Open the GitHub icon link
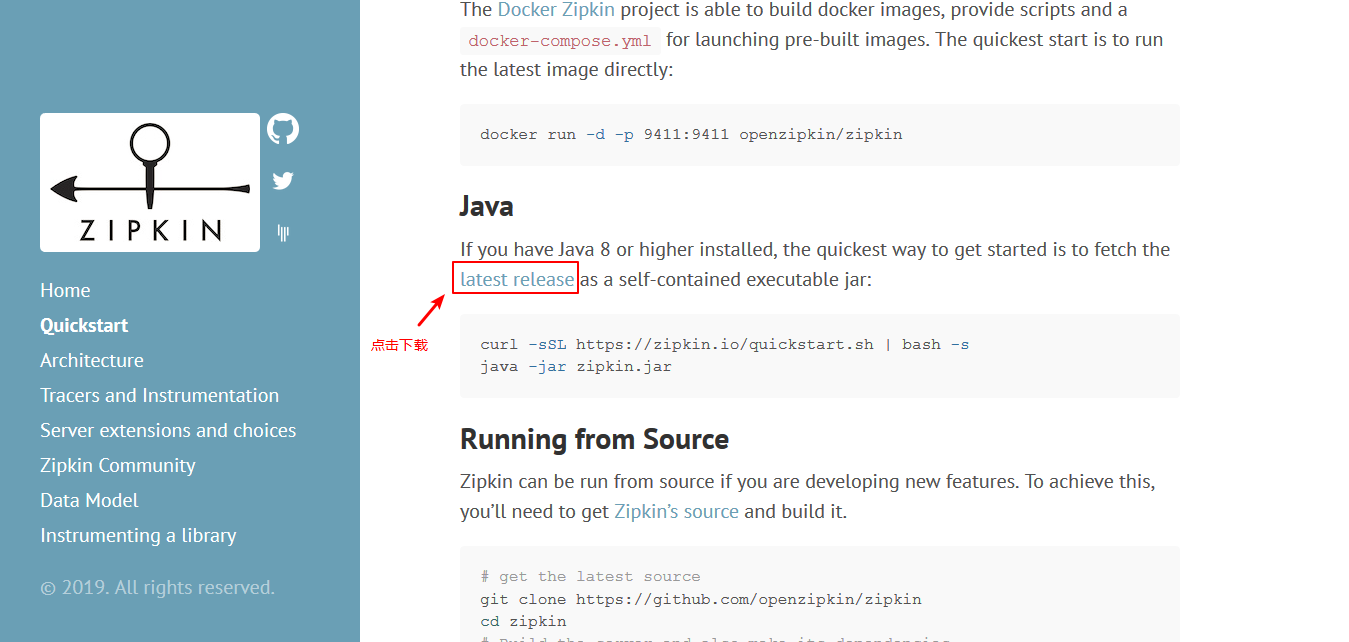Image resolution: width=1349 pixels, height=642 pixels. tap(283, 129)
